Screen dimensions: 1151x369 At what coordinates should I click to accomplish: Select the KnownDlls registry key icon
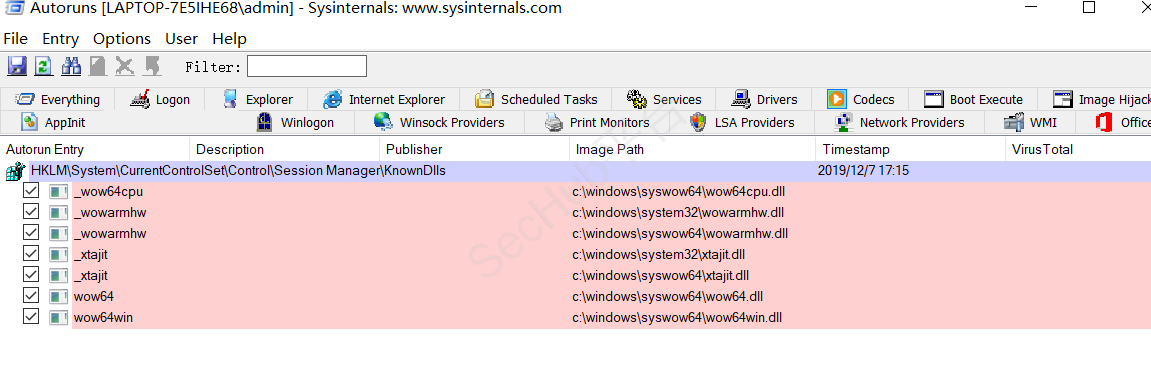click(15, 172)
